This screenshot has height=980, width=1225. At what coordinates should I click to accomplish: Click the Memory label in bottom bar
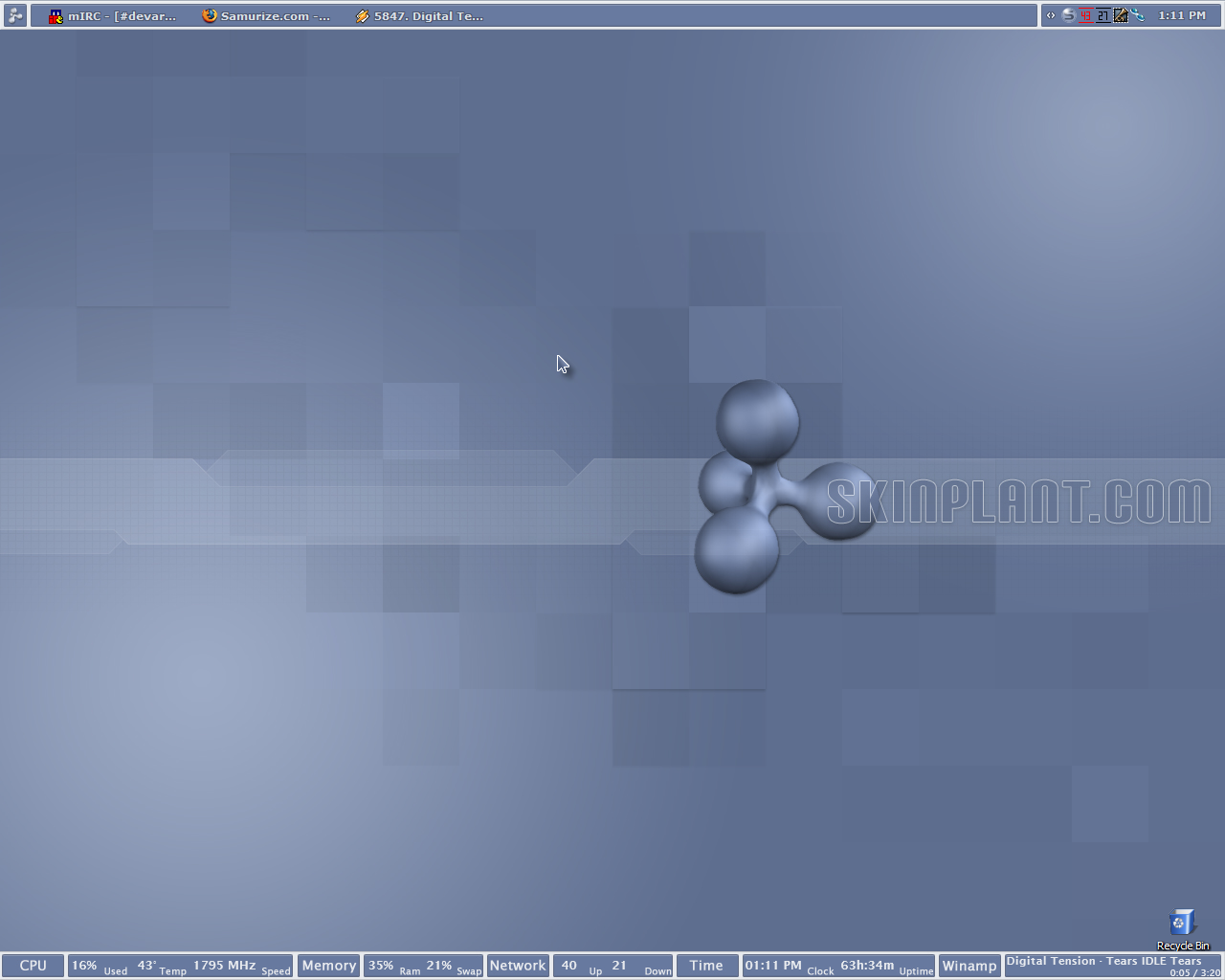(328, 966)
